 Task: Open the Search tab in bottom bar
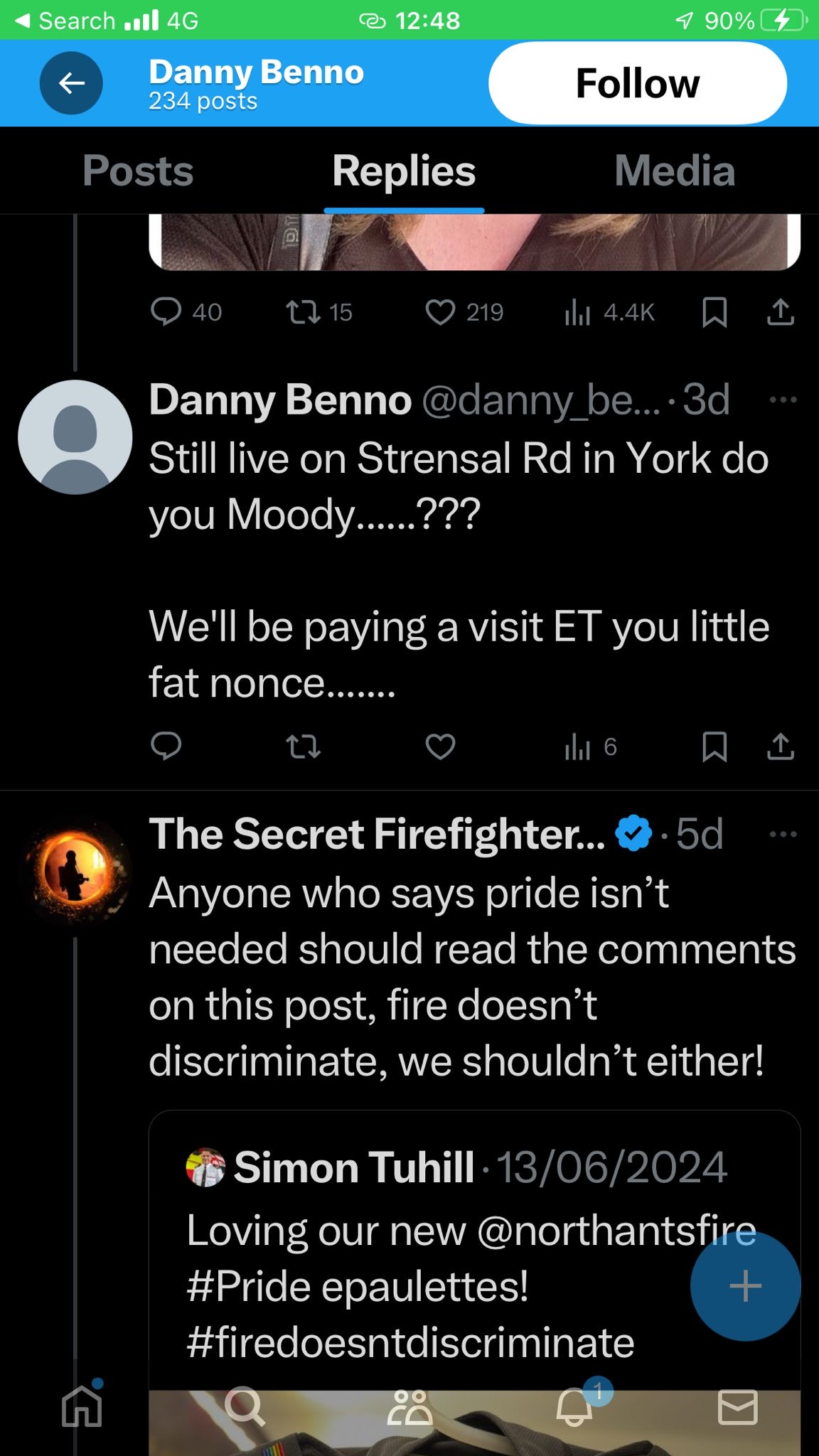pos(245,1406)
